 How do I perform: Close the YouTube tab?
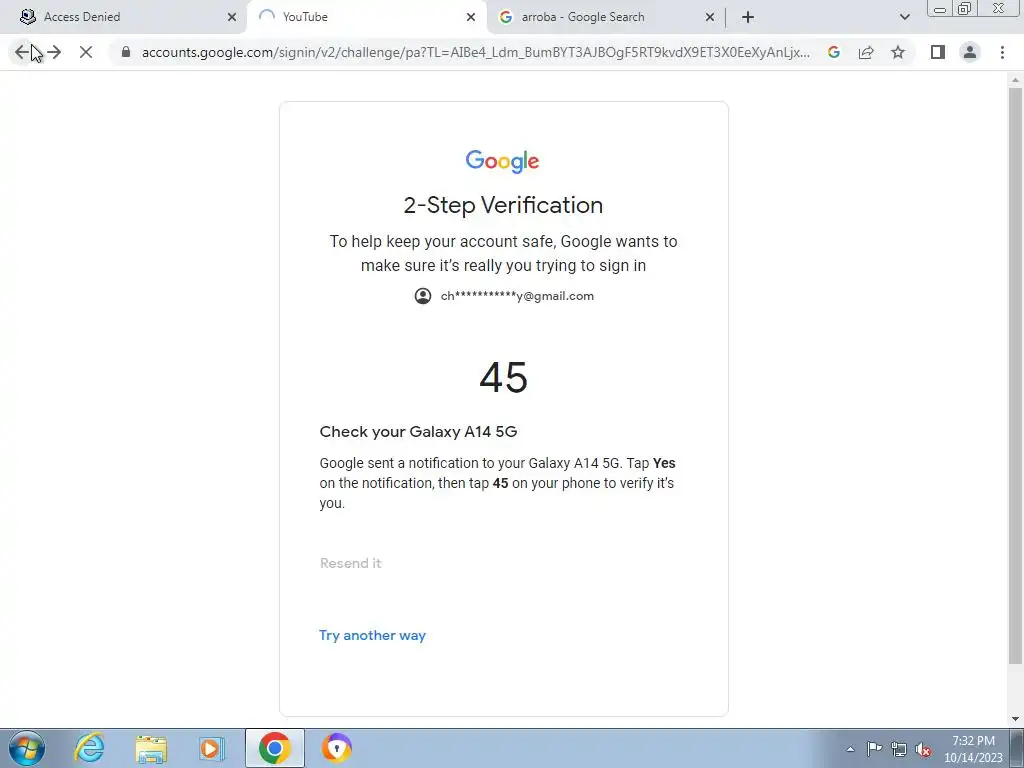coord(471,18)
